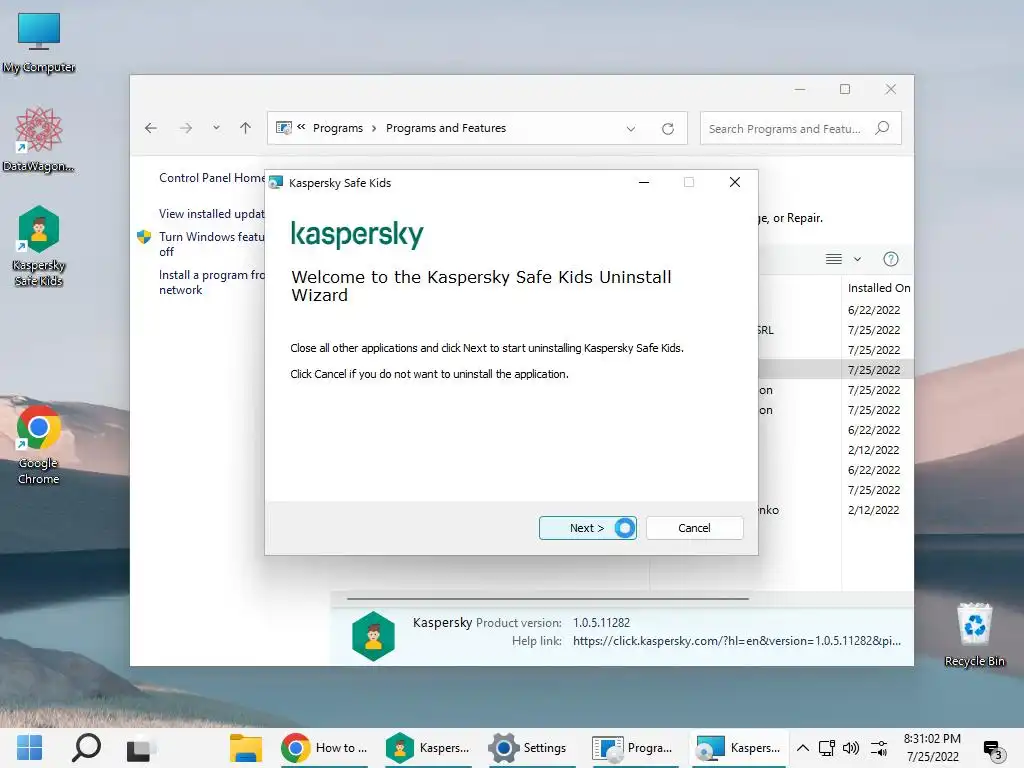
Task: Open the Windows Start menu
Action: point(29,748)
